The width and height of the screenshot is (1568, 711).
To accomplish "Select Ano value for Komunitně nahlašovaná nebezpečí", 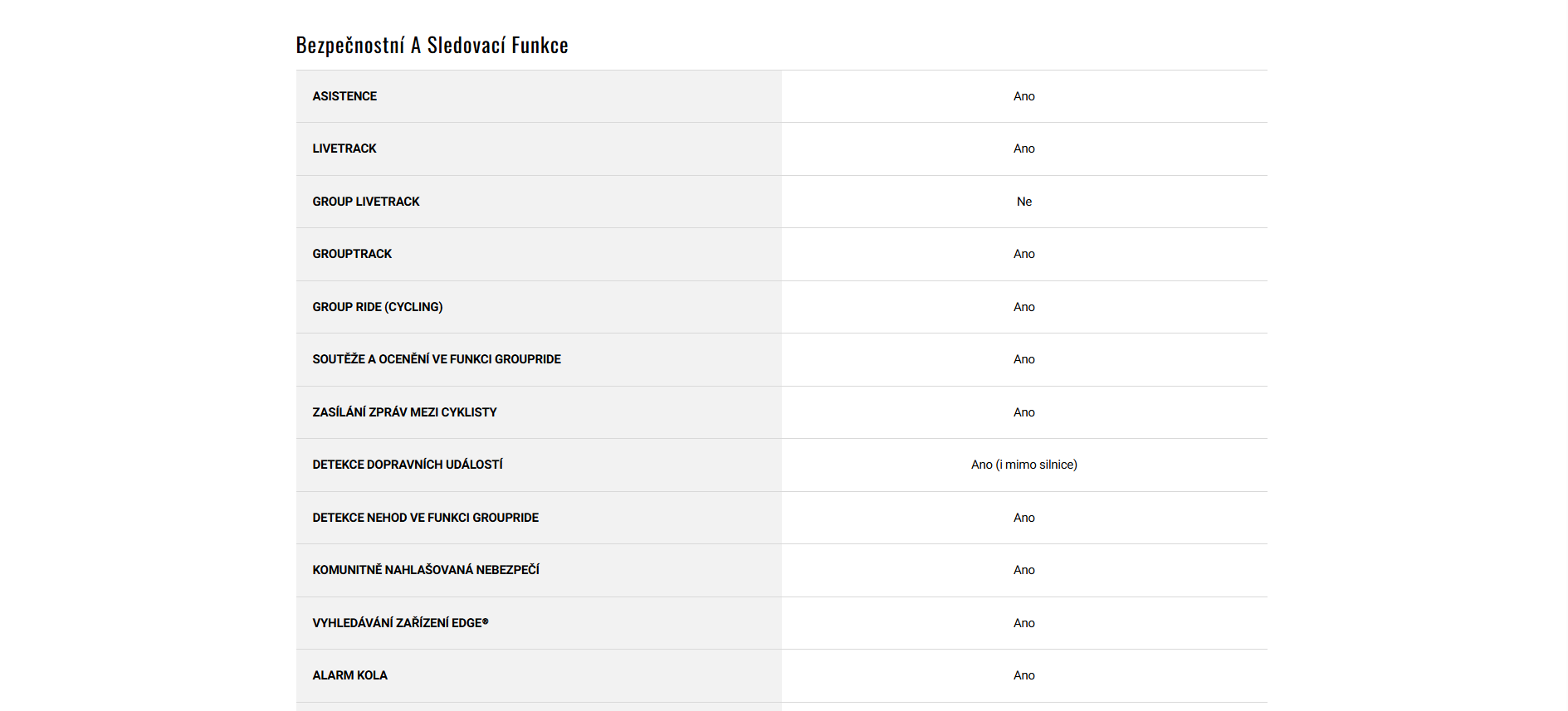I will (1024, 570).
